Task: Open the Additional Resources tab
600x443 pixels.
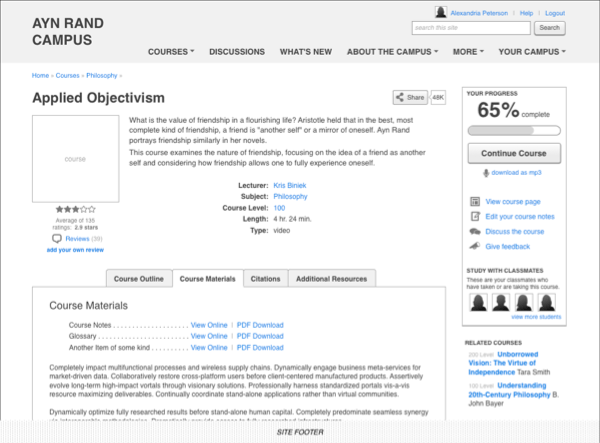Action: [331, 279]
